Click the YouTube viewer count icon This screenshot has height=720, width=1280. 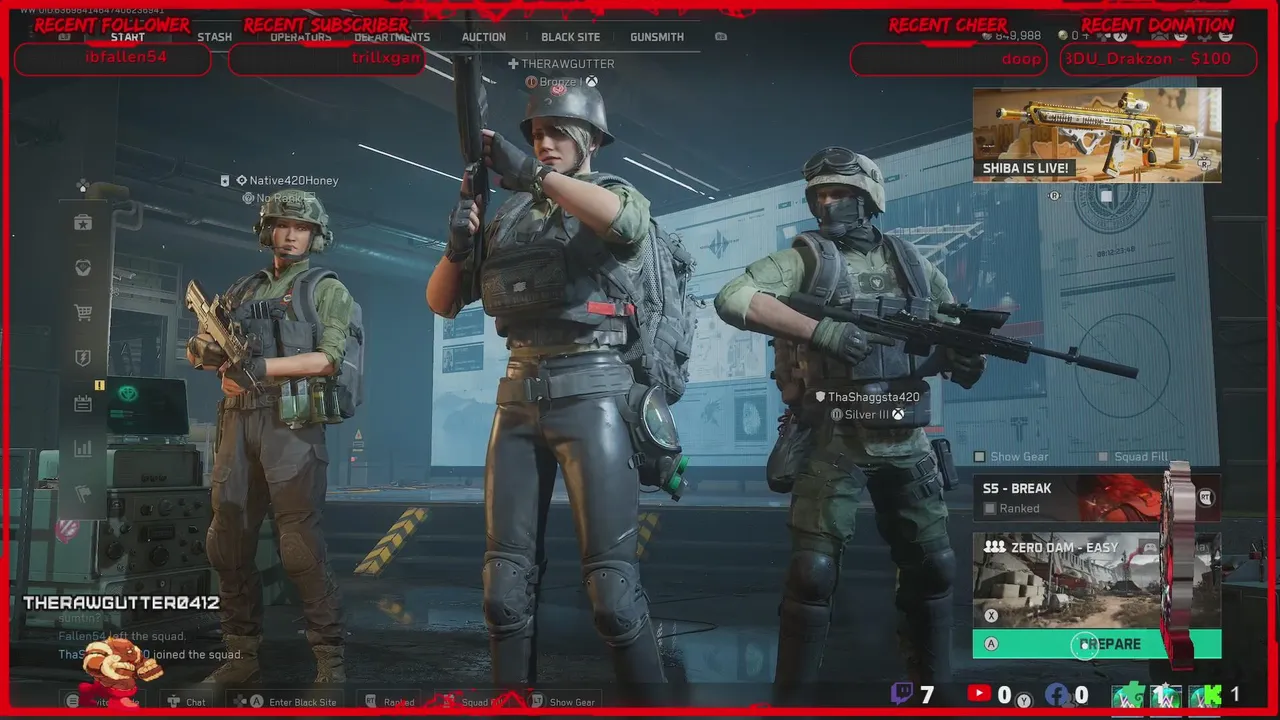point(979,694)
